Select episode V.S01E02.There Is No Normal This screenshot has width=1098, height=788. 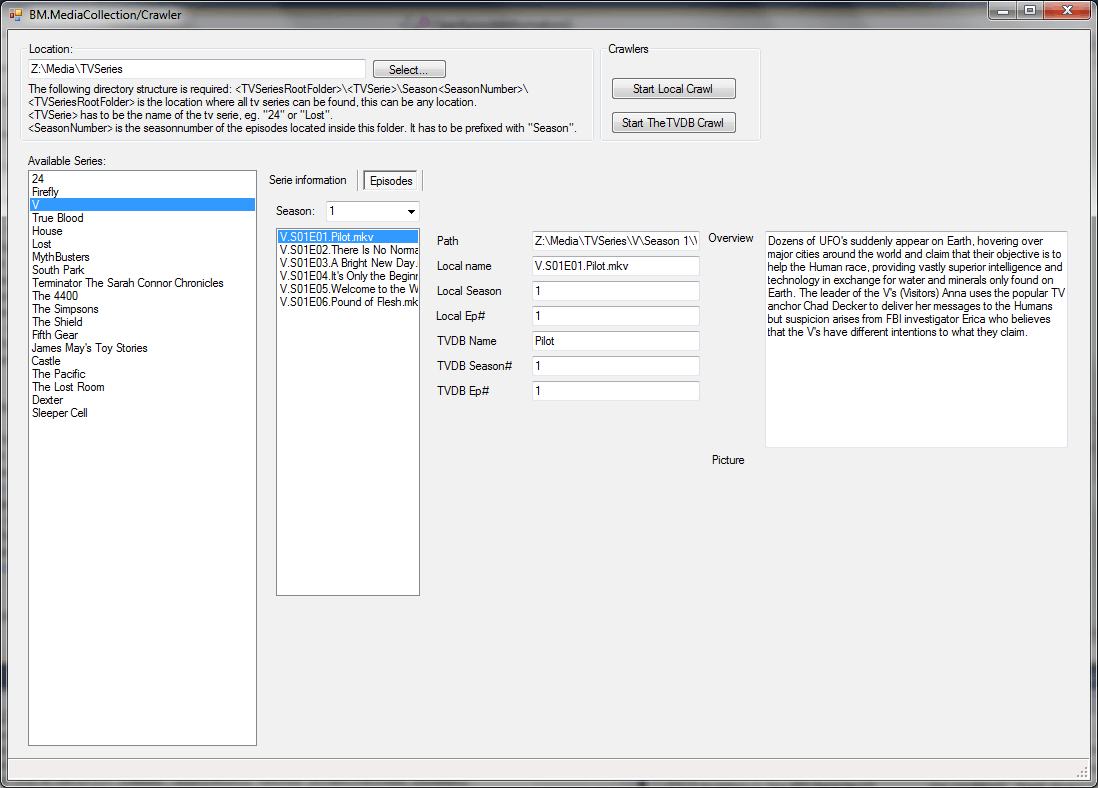[348, 250]
